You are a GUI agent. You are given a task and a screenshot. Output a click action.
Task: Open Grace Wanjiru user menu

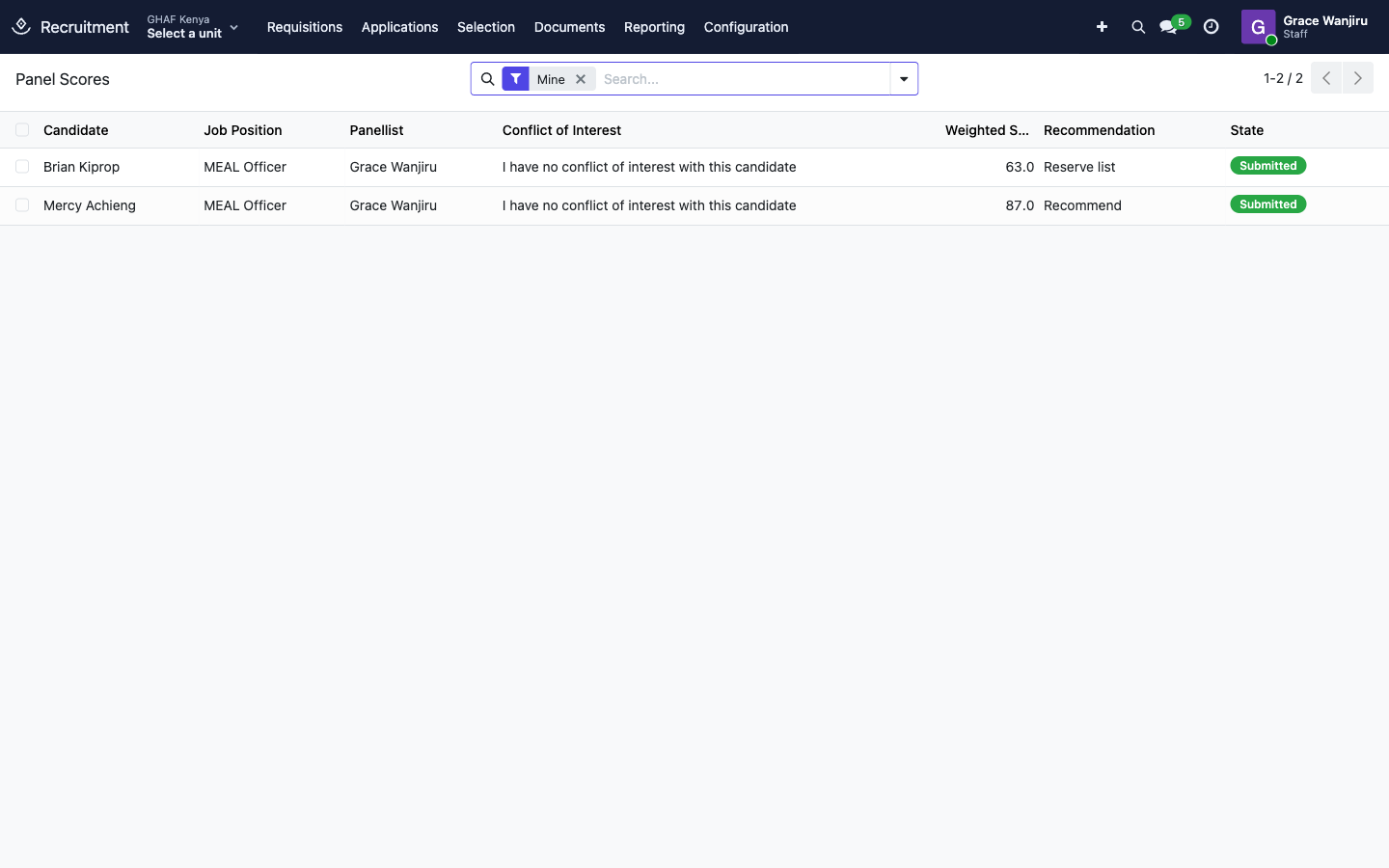[x=1305, y=27]
